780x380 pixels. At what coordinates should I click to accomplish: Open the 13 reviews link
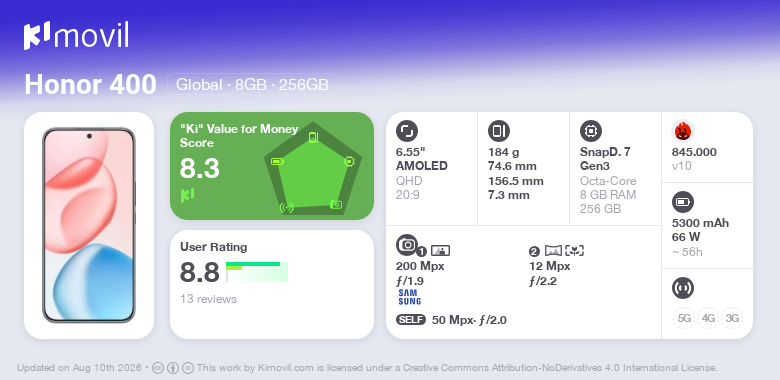[x=208, y=299]
